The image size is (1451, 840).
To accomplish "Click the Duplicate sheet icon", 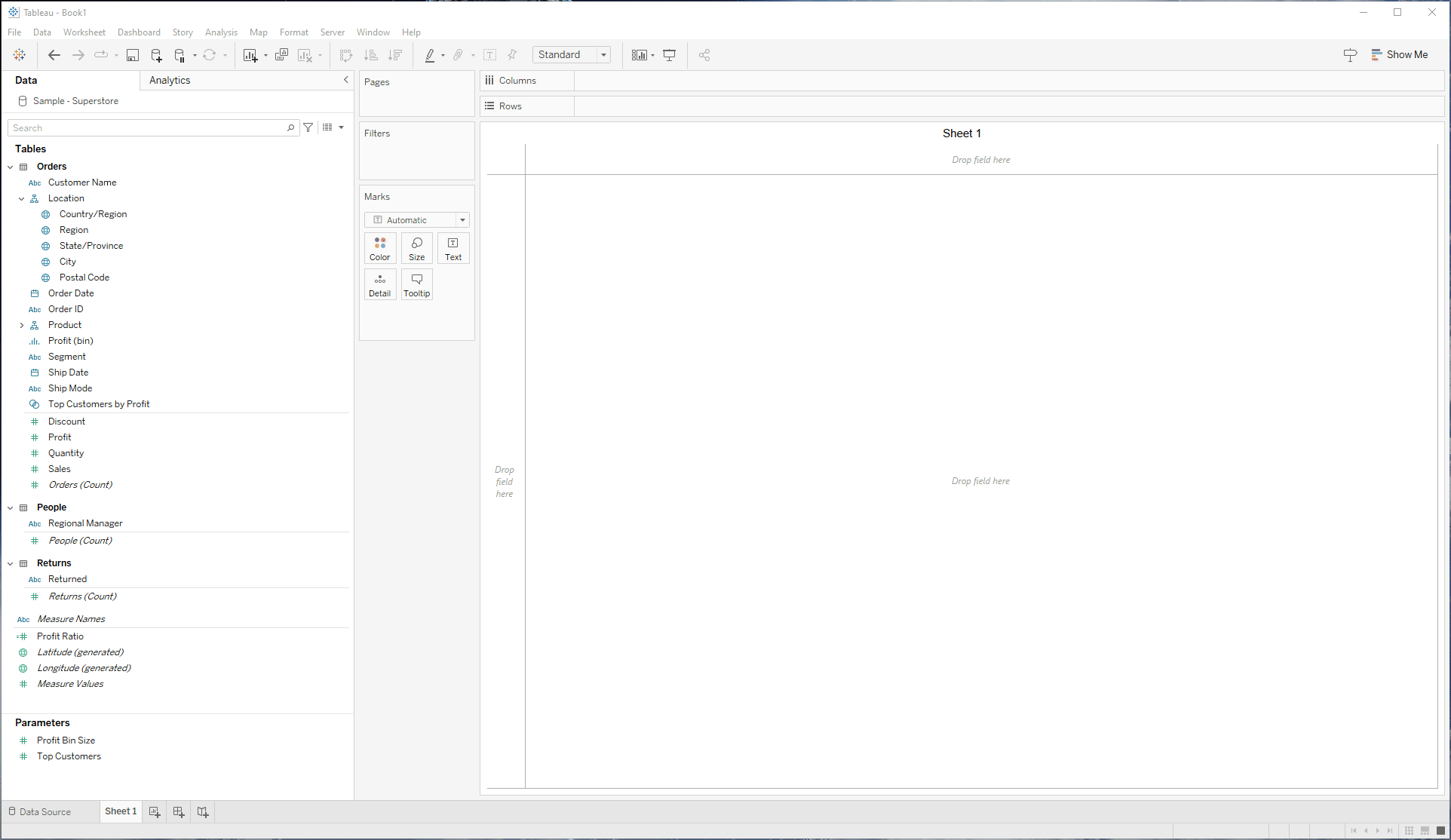I will [x=281, y=55].
